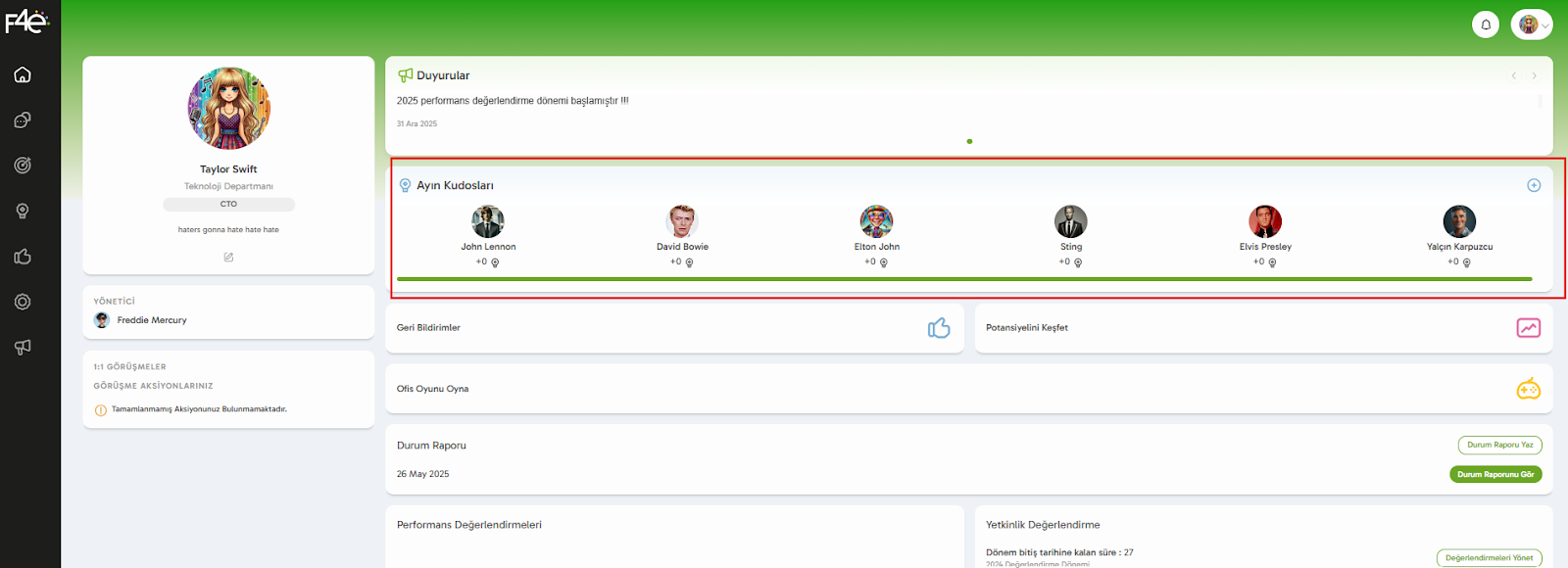Go to previous announcement arrow
Screen dimensions: 1568x568
tap(1513, 75)
